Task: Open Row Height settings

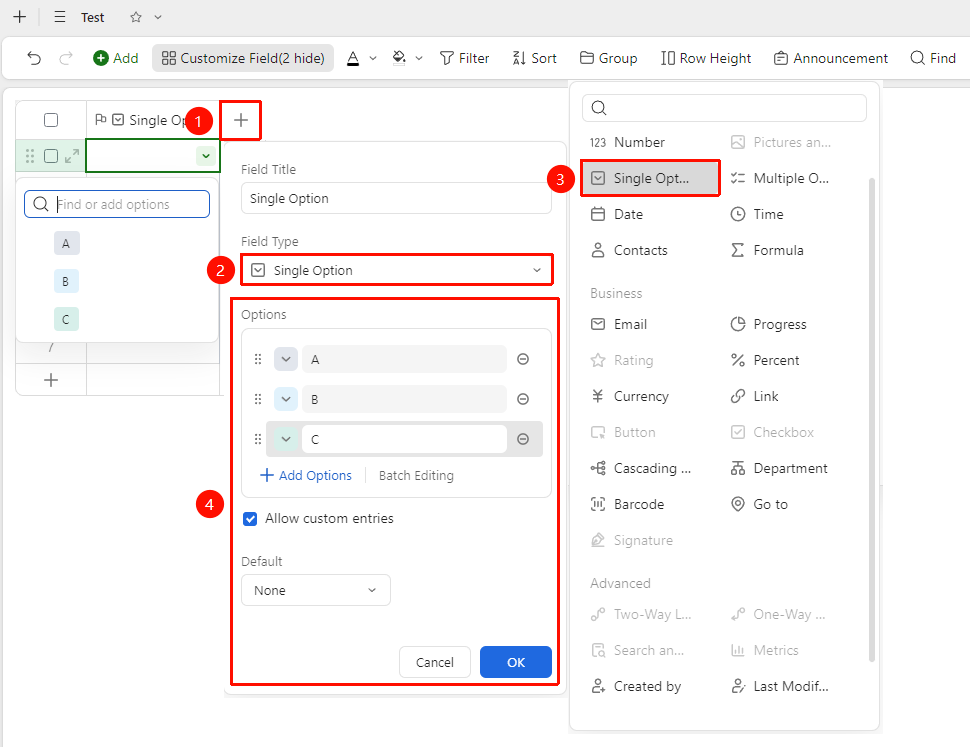Action: click(706, 58)
